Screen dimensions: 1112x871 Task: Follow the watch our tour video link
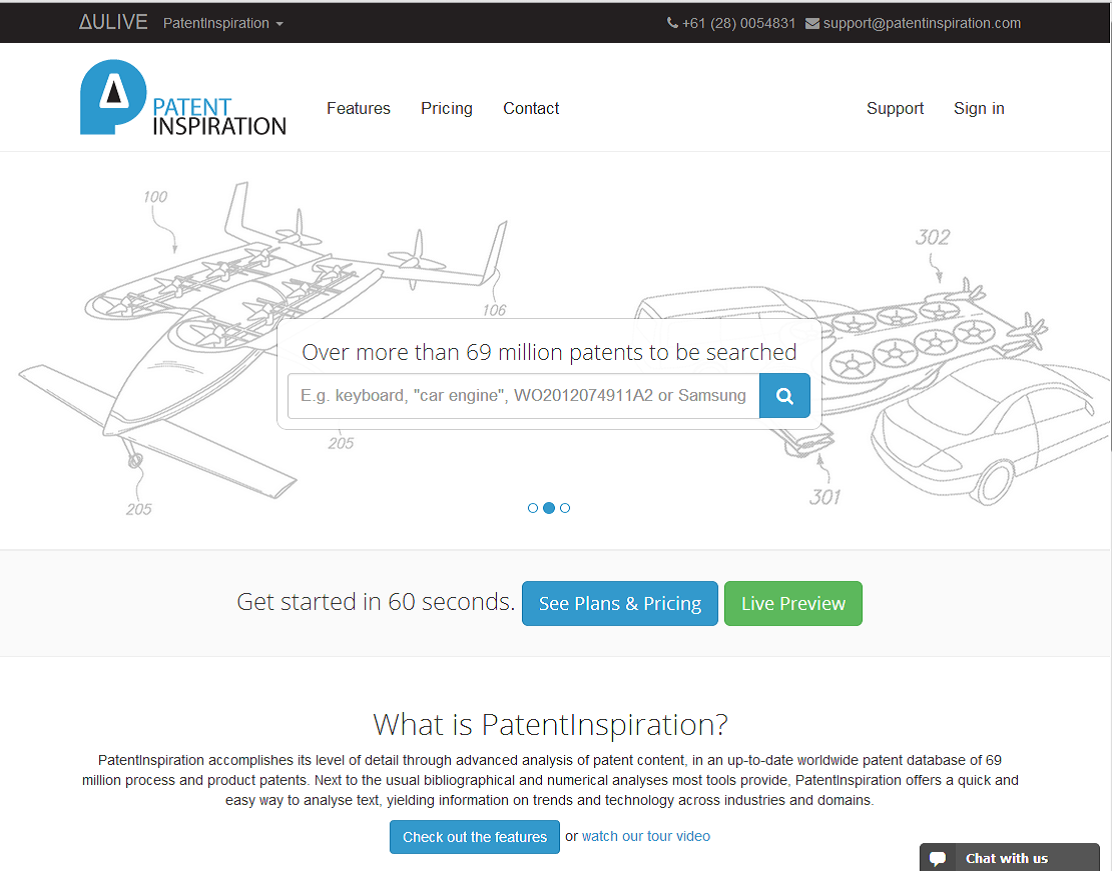pos(646,836)
